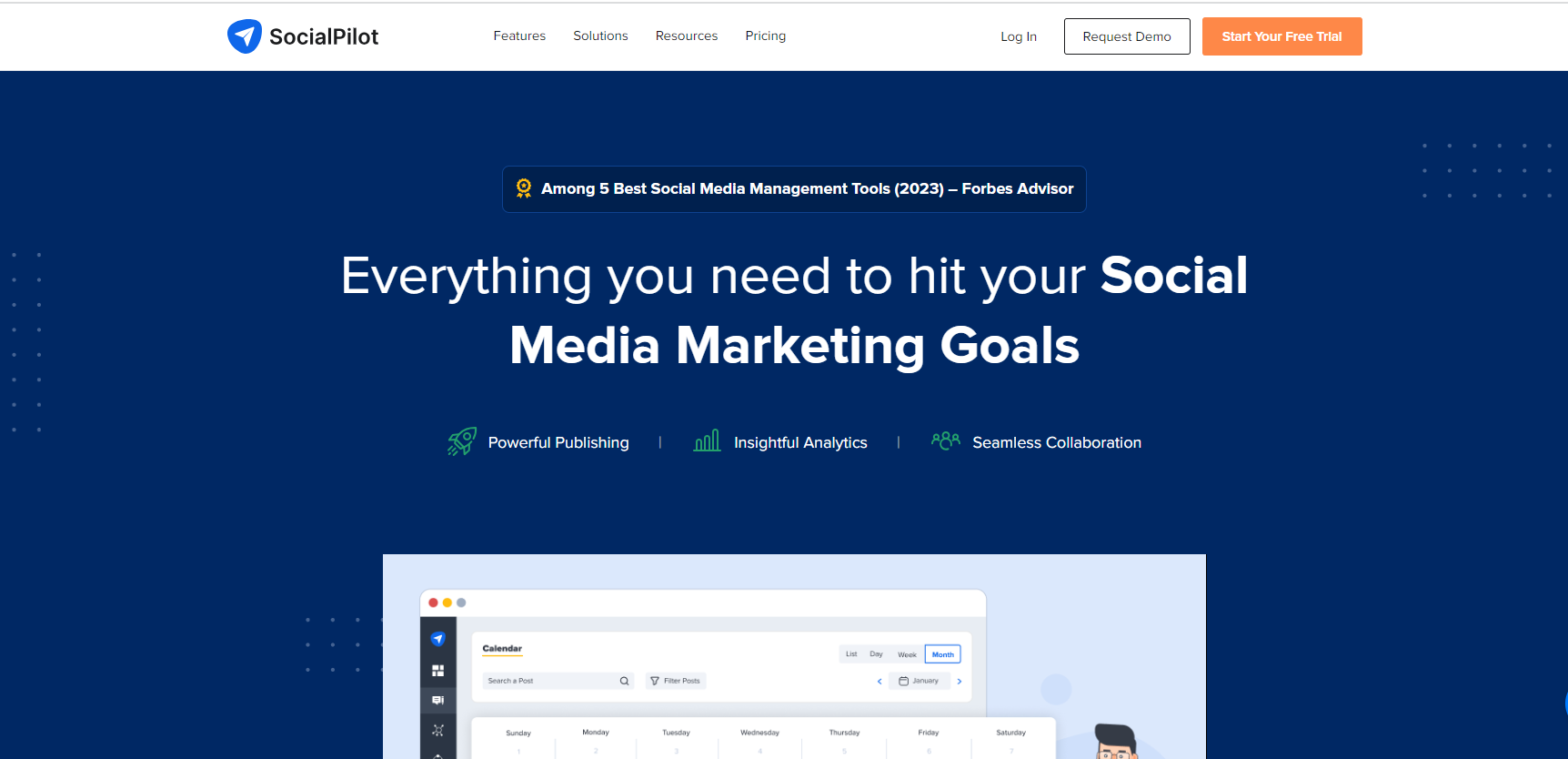Click the Tuesday column header
This screenshot has height=759, width=1568.
[x=676, y=732]
